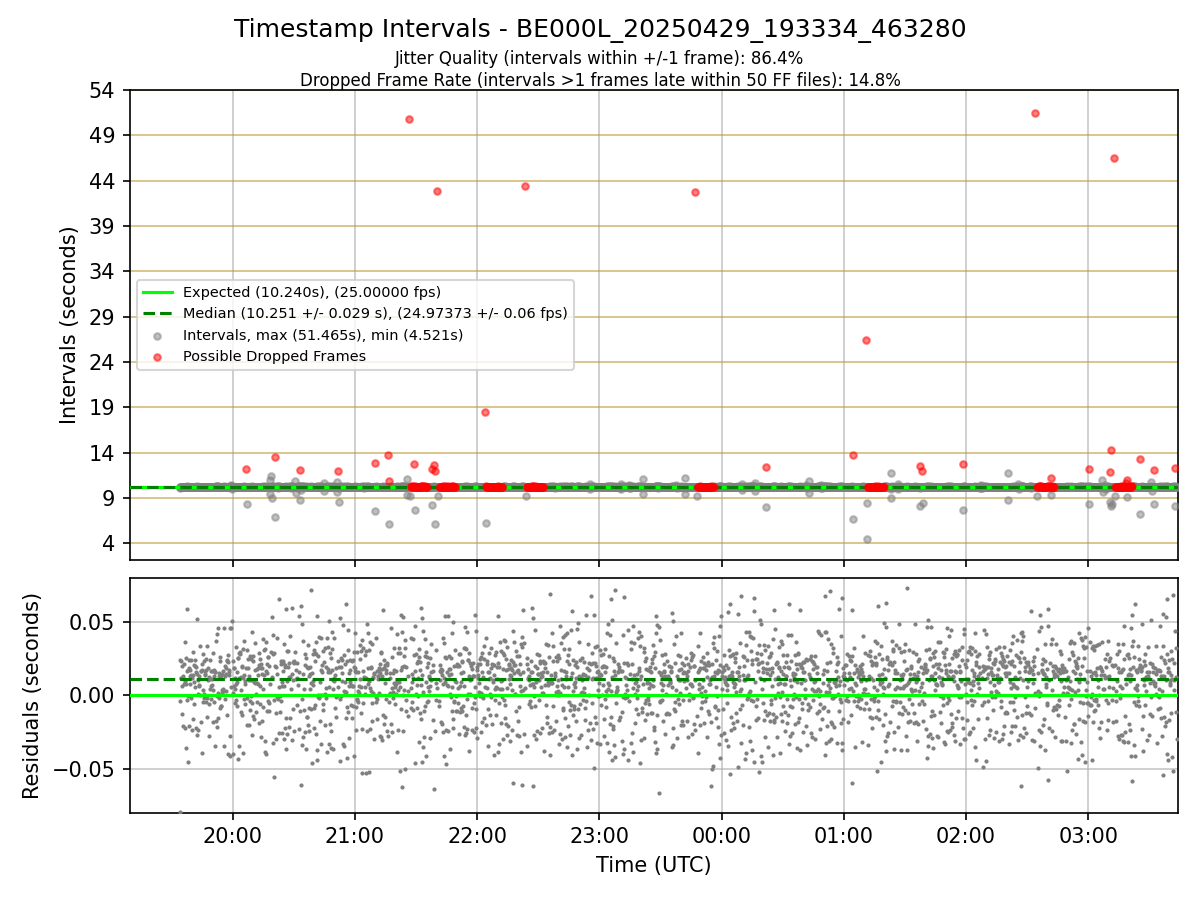
Task: Click the dashed green line sample in legend
Action: pyautogui.click(x=158, y=313)
